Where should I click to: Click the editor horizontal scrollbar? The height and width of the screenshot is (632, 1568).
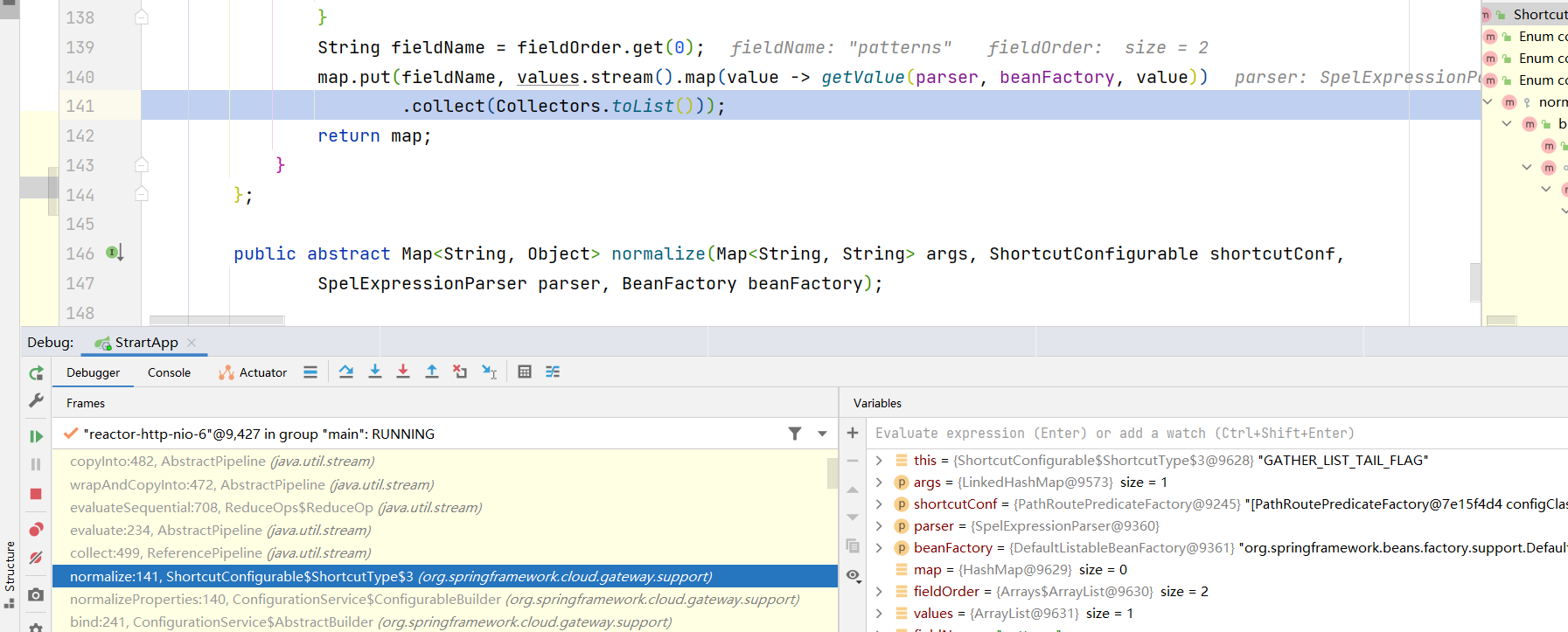coord(215,321)
